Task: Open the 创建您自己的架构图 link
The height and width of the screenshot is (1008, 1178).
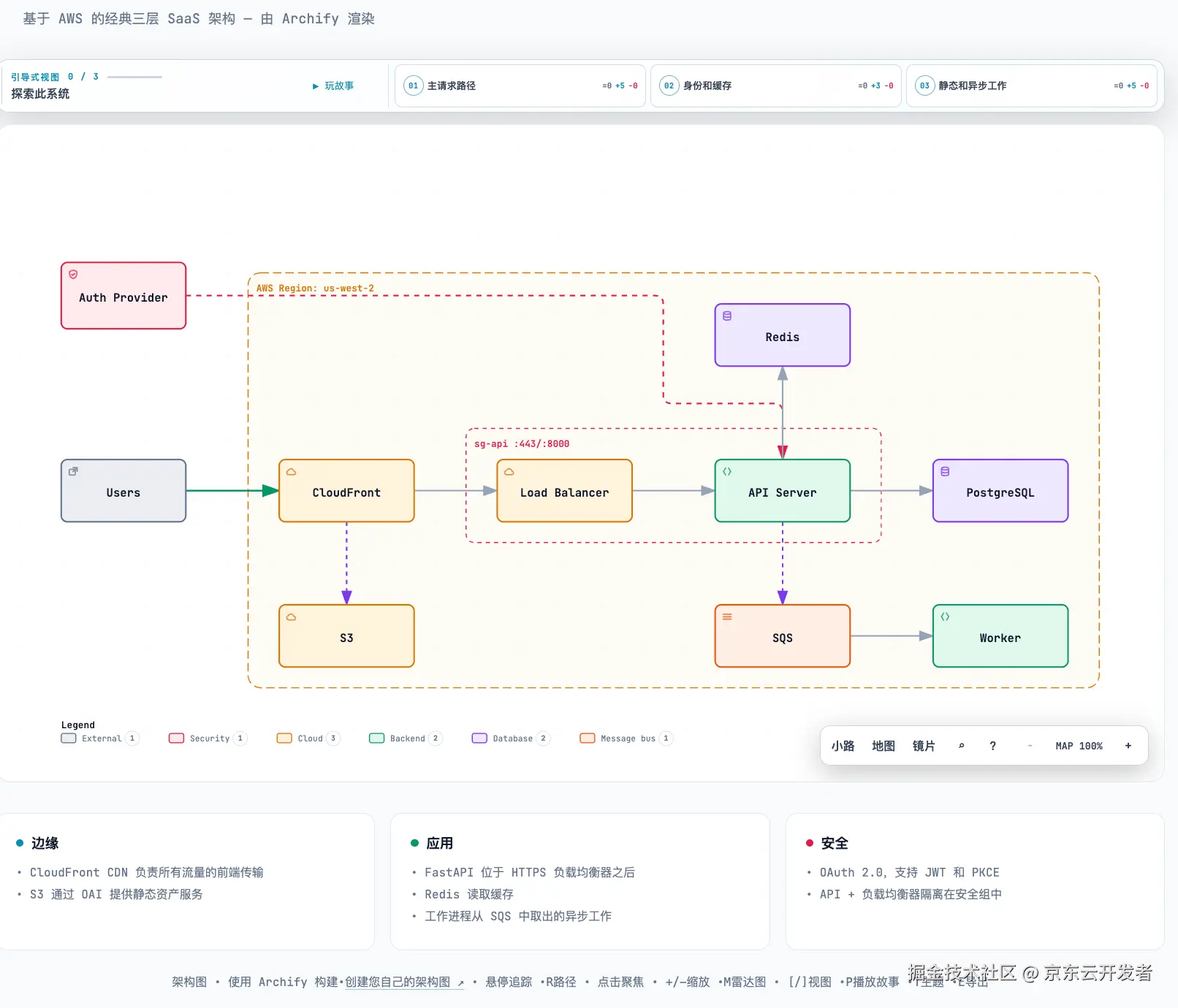Action: (404, 982)
